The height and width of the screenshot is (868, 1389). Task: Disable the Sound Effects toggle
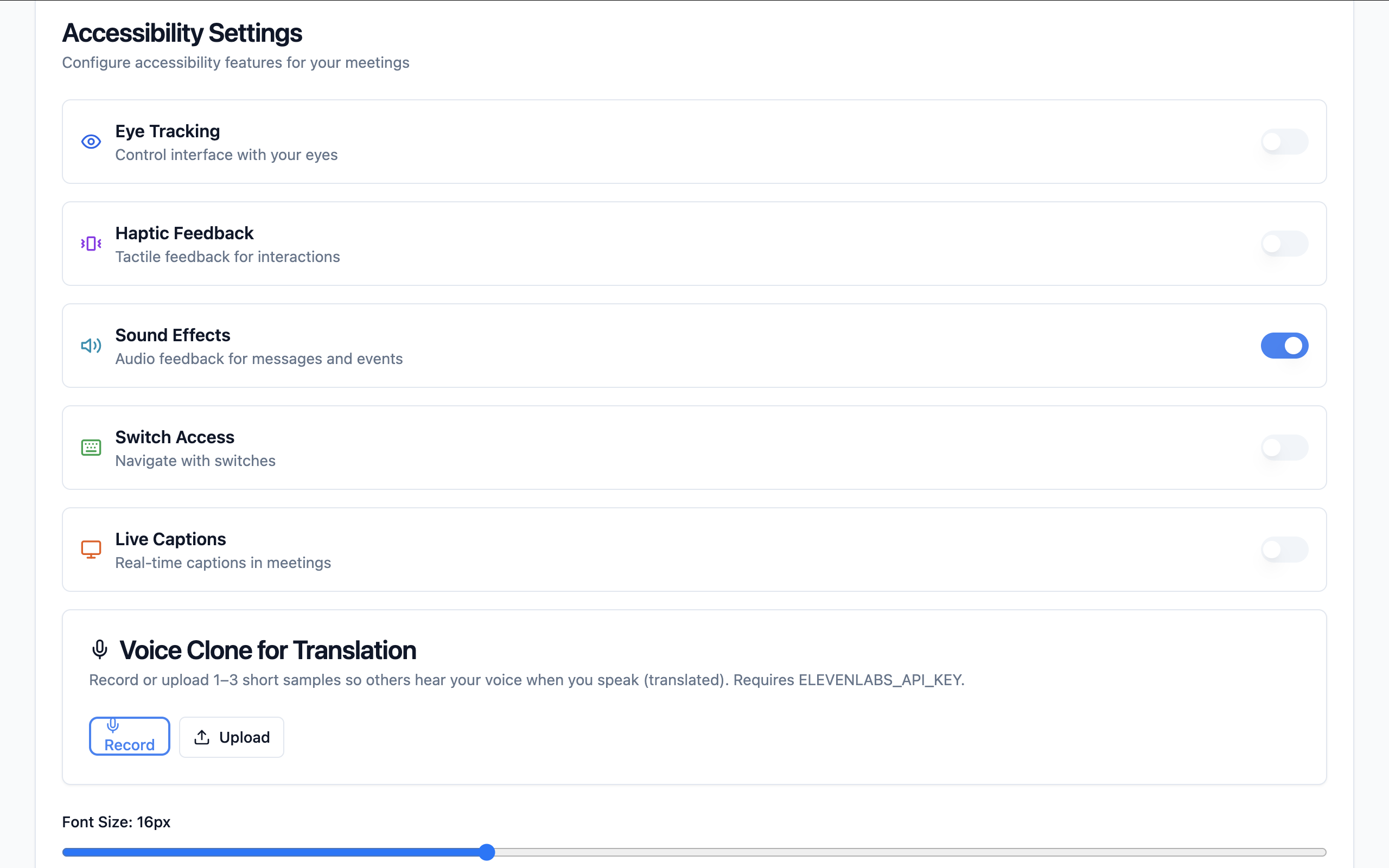click(x=1284, y=346)
